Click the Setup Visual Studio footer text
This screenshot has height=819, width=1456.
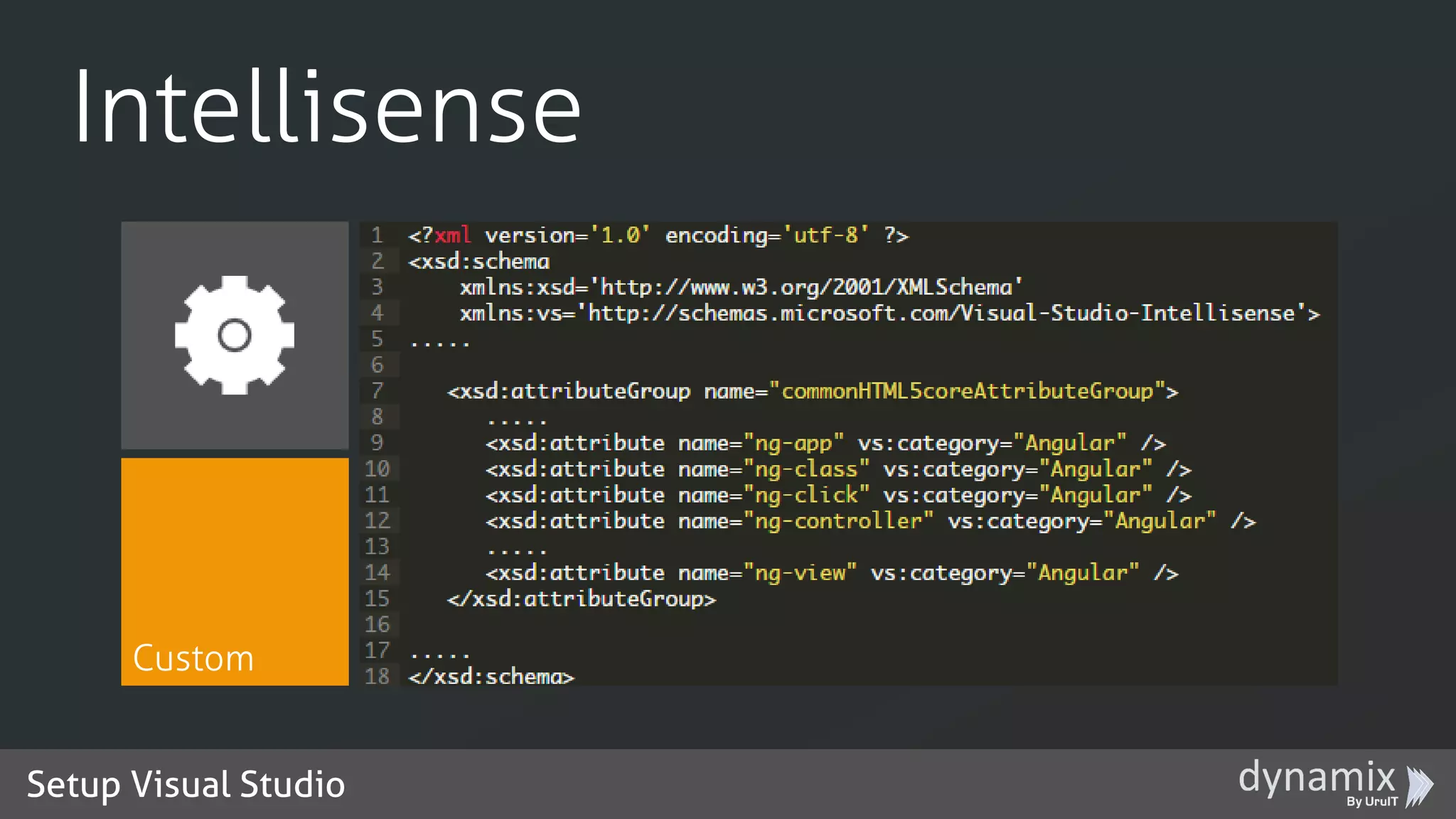click(x=186, y=785)
